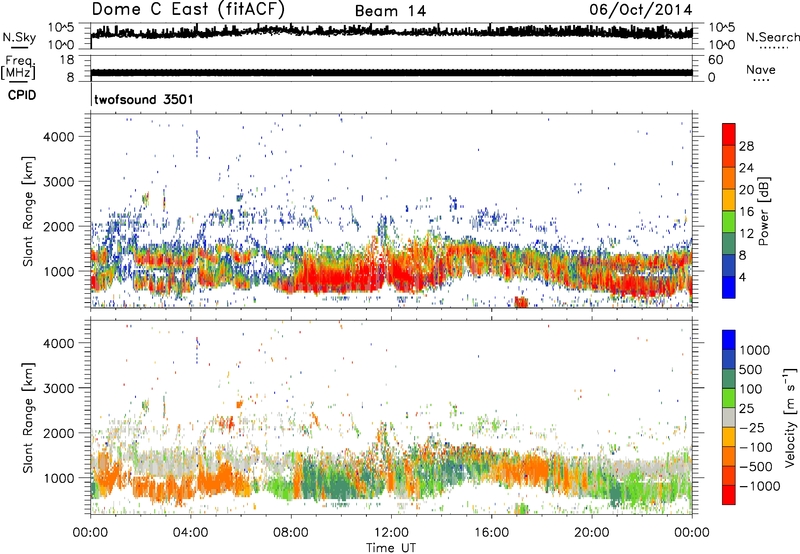Click '4000' on the power panel range axis
This screenshot has height=554, width=800.
(59, 137)
